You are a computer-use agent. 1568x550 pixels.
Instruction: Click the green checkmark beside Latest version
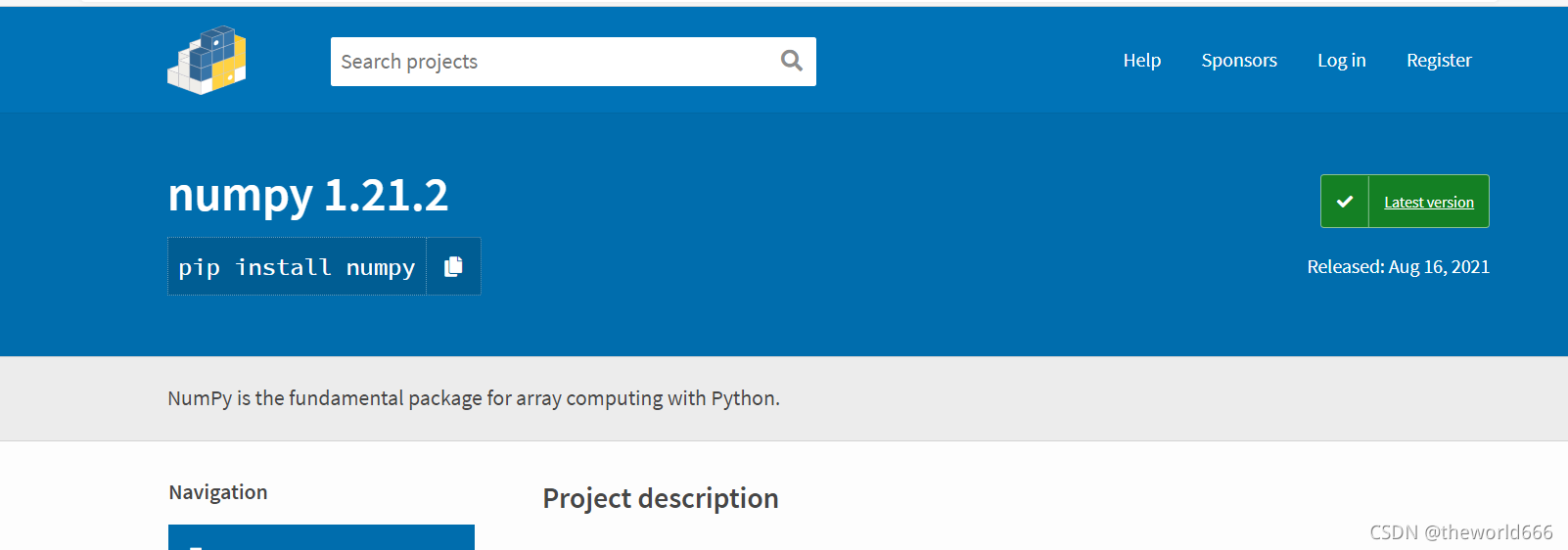point(1345,202)
